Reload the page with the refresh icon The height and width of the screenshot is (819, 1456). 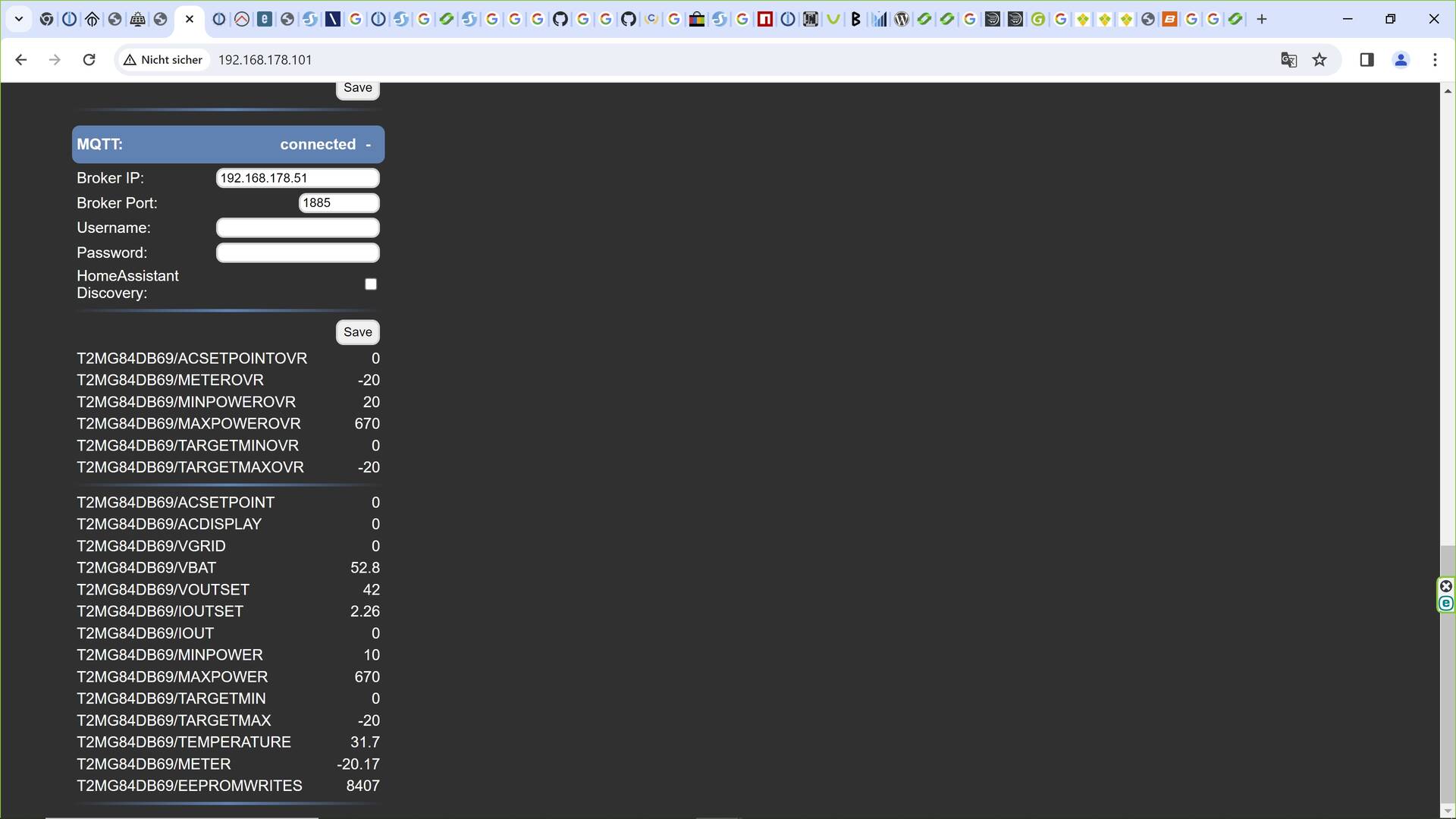click(89, 60)
